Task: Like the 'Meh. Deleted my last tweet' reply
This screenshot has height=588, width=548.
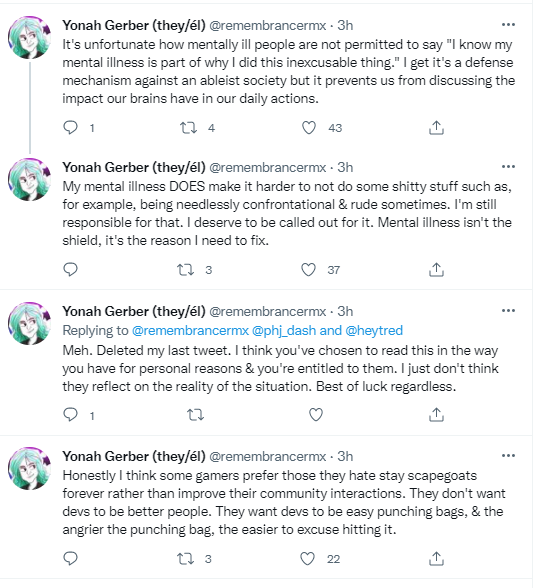Action: [316, 415]
